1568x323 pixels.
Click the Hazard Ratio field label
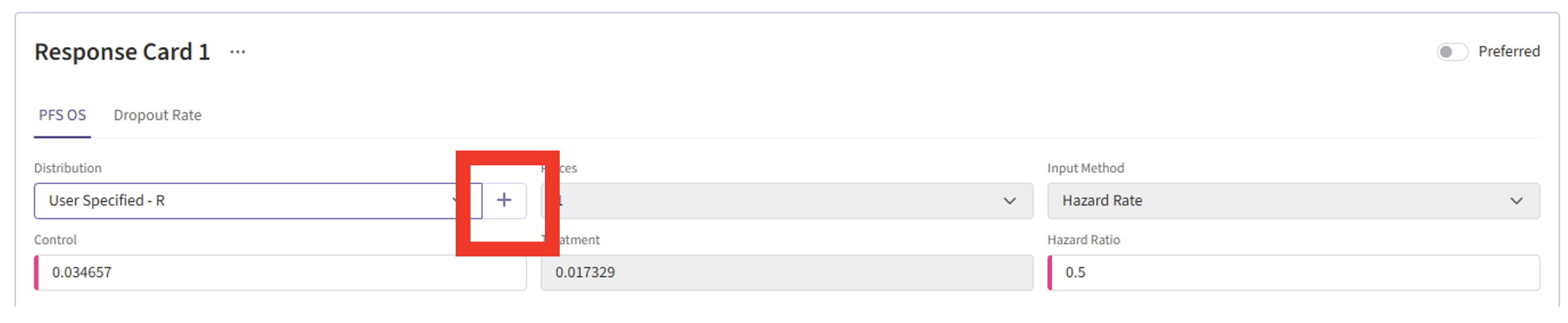[x=1083, y=240]
